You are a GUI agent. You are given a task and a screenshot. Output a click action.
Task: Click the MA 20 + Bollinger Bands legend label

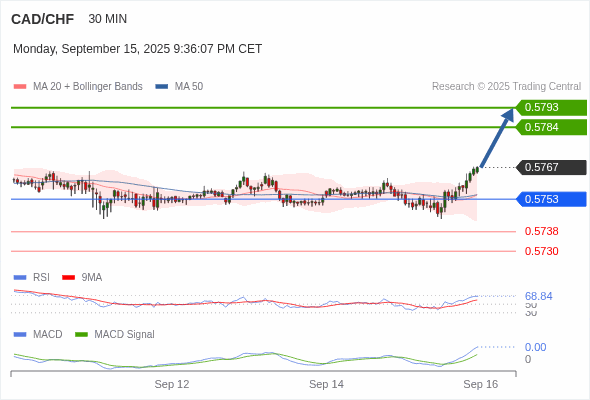(x=88, y=87)
